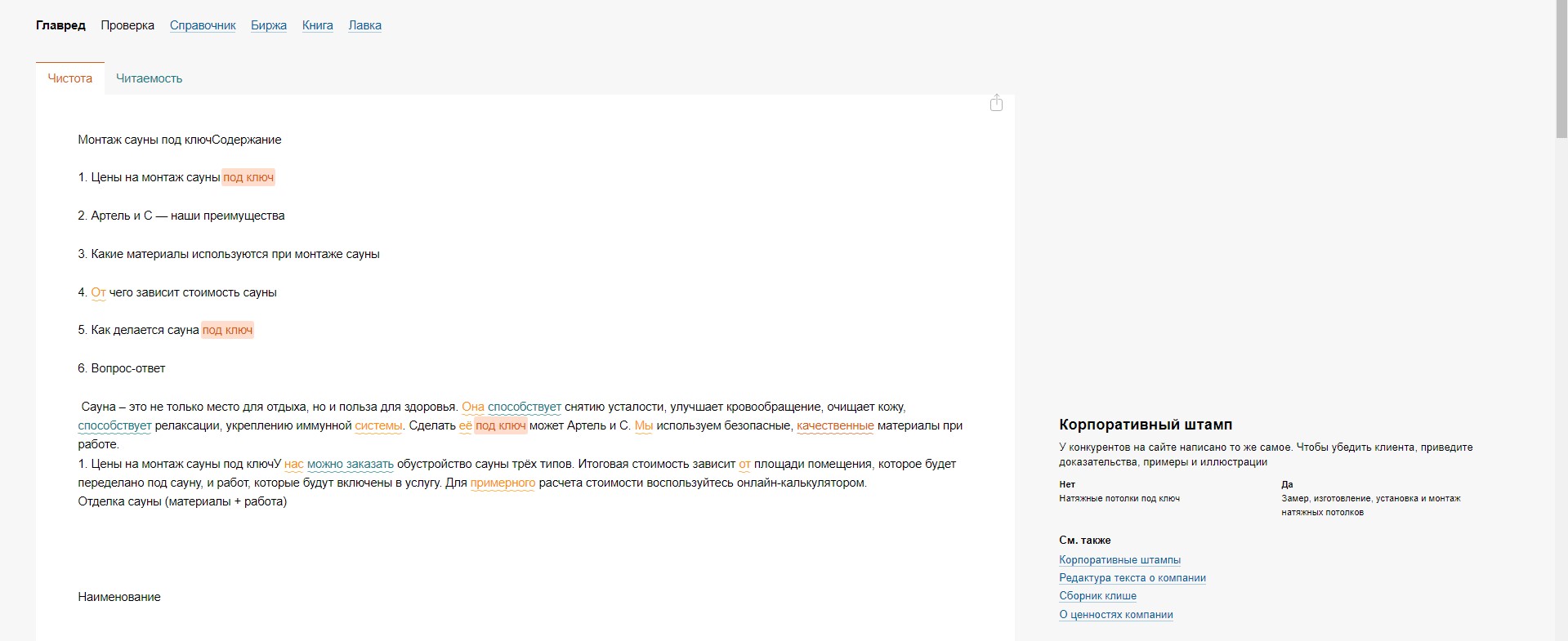Click the 'Корпоративный штамп' hint heading
Screen dimensions: 1568x641
coord(1146,425)
